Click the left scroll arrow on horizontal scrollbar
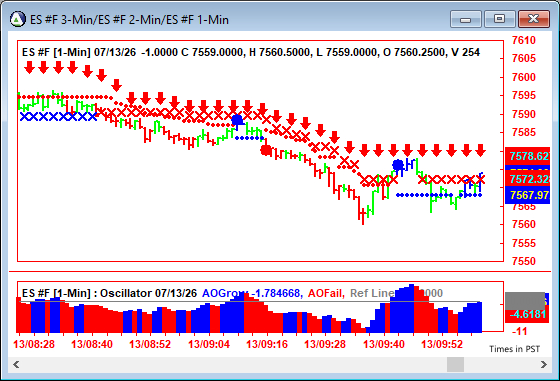The width and height of the screenshot is (560, 381). [x=16, y=365]
